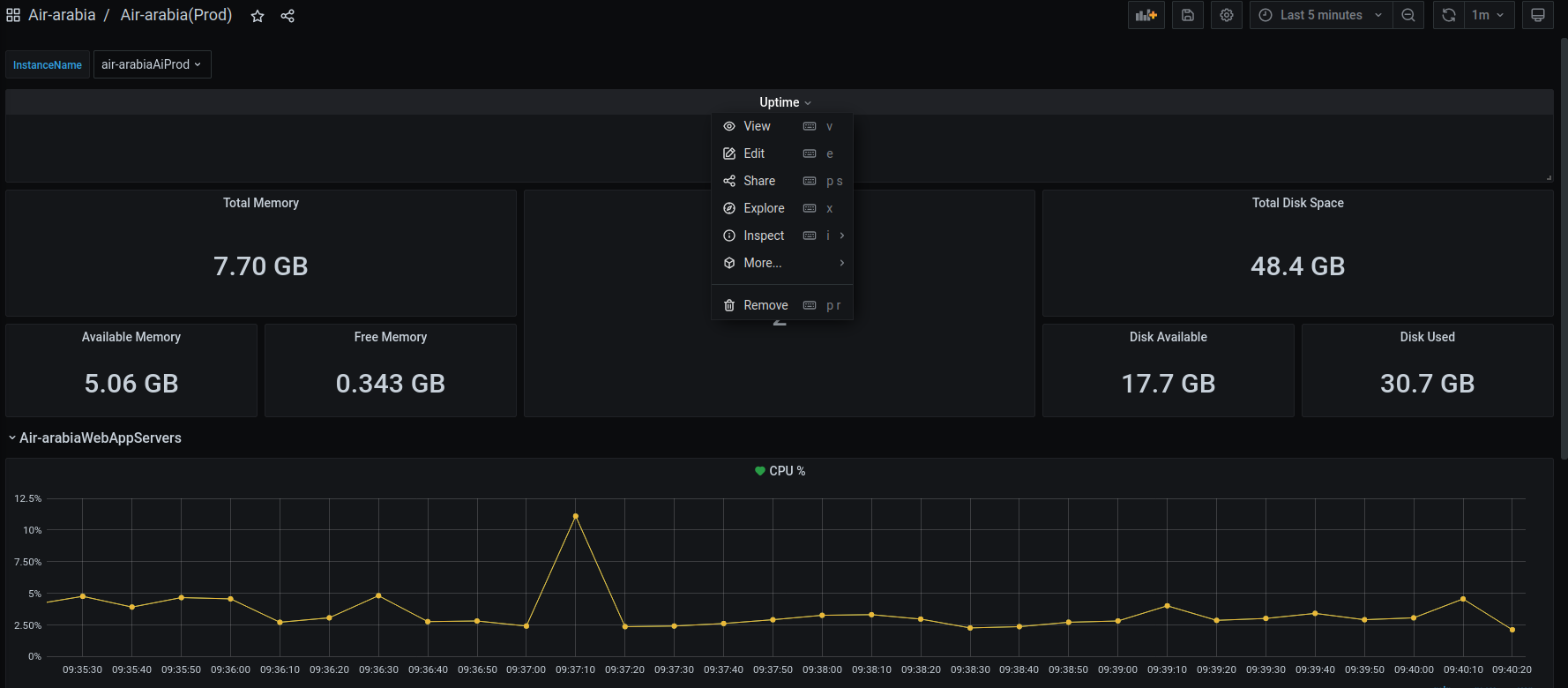Screen dimensions: 1568x688
Task: Open the Last 5 minutes time picker
Action: click(x=1320, y=15)
